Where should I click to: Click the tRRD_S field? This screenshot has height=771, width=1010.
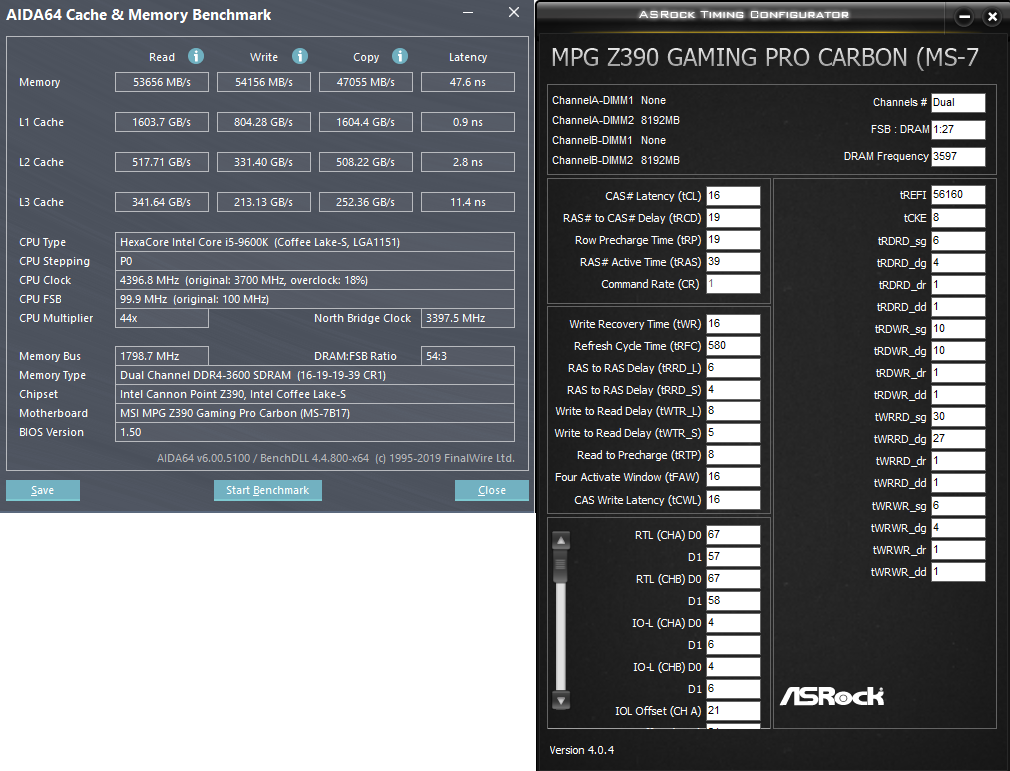(x=733, y=389)
